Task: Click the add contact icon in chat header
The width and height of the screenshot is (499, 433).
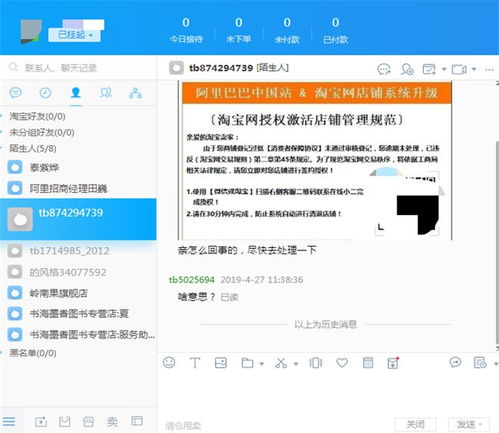Action: (407, 69)
